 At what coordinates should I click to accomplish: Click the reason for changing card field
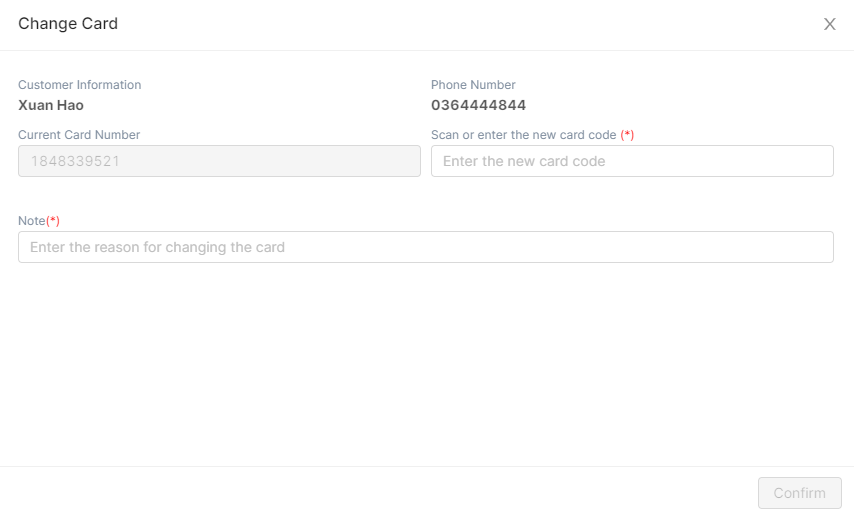(425, 247)
